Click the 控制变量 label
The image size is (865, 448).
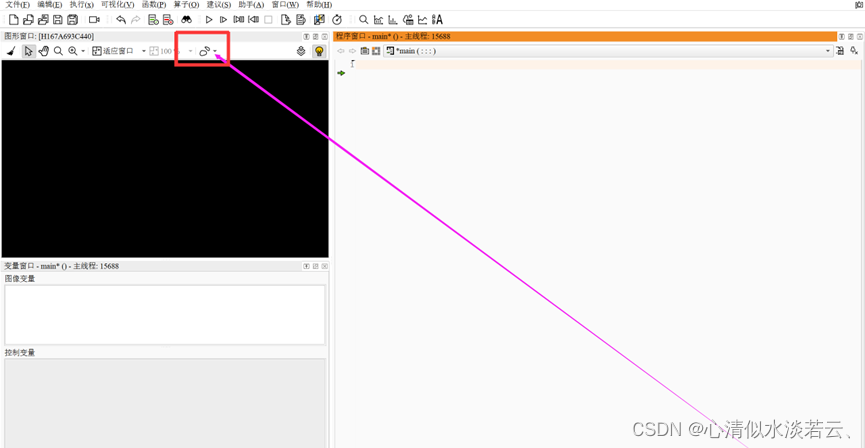pos(20,353)
